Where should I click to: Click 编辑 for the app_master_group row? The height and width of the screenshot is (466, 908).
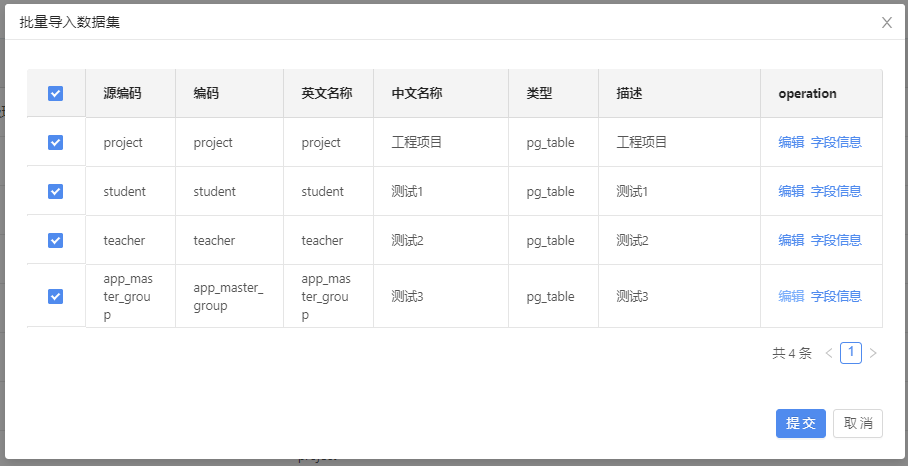point(791,296)
